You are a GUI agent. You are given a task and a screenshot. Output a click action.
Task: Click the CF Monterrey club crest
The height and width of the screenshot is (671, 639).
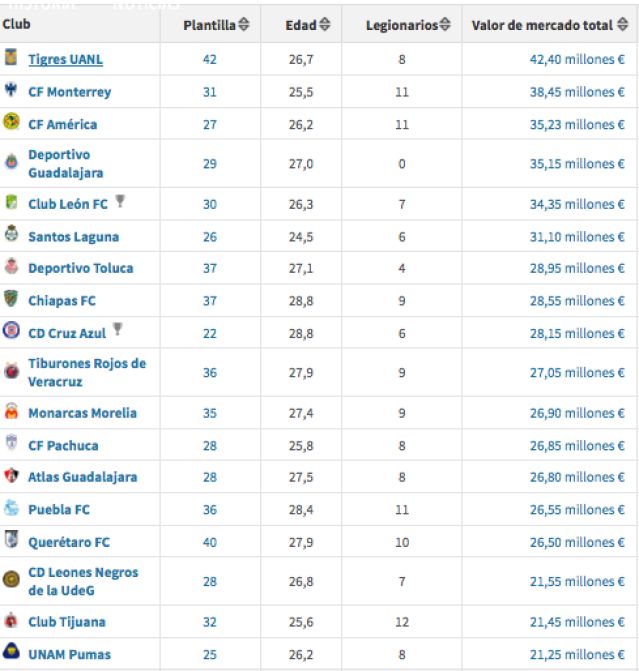click(12, 90)
